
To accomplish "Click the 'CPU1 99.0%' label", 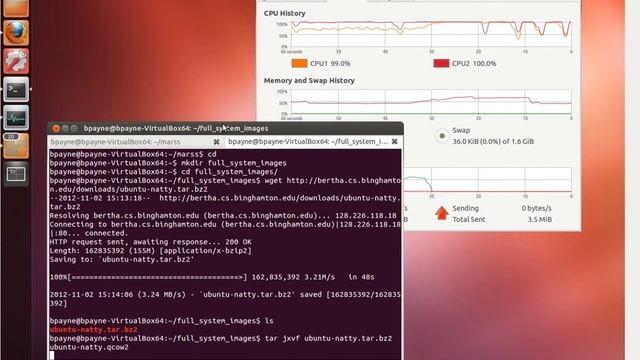I will tap(330, 64).
